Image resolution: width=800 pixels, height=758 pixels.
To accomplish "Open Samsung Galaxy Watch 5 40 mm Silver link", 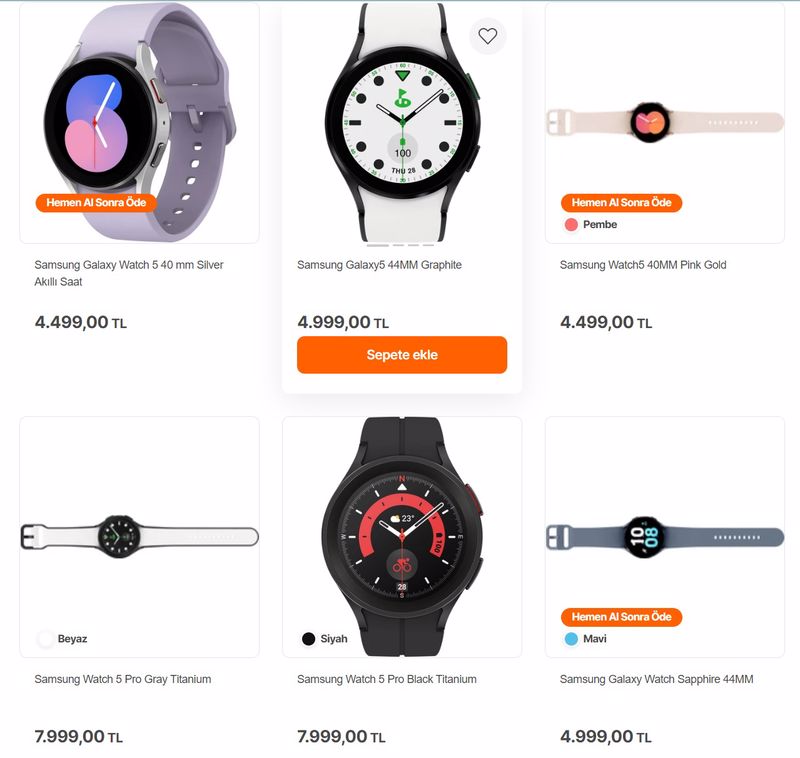I will [x=129, y=273].
